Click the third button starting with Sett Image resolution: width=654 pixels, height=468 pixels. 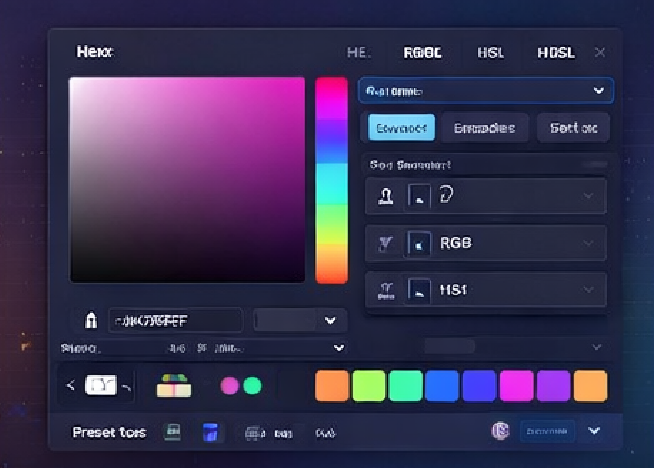pos(574,128)
